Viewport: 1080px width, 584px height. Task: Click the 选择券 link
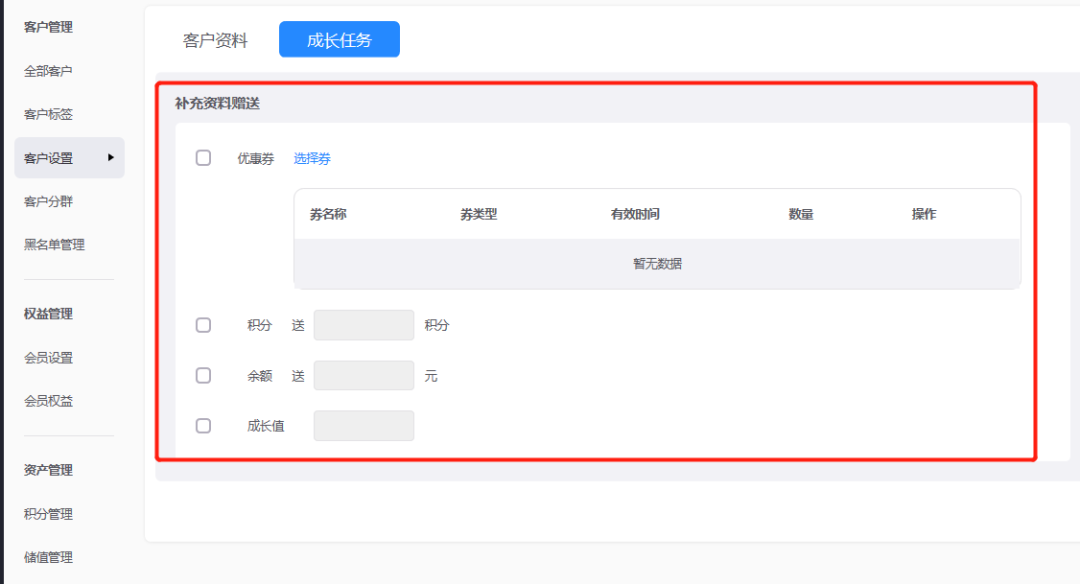pyautogui.click(x=312, y=158)
